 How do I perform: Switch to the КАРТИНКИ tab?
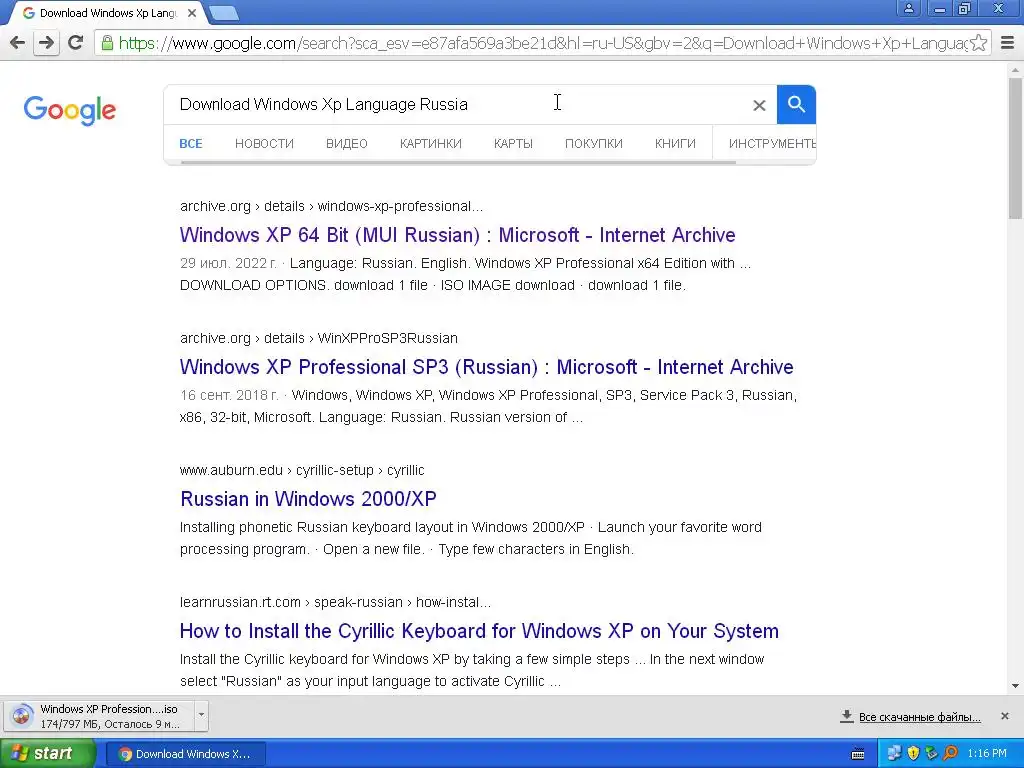[x=431, y=144]
